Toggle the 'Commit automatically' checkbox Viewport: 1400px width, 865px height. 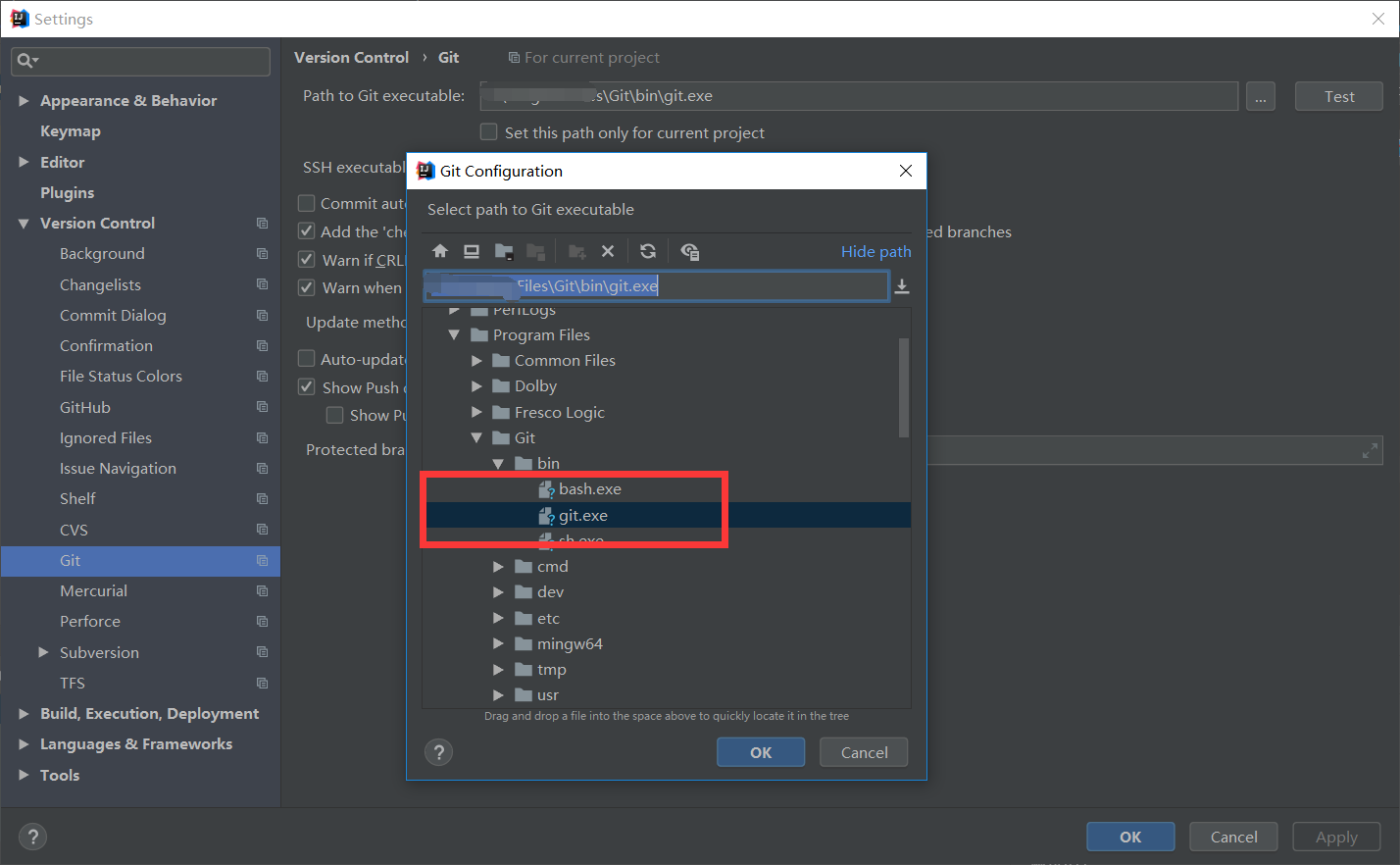click(x=306, y=203)
